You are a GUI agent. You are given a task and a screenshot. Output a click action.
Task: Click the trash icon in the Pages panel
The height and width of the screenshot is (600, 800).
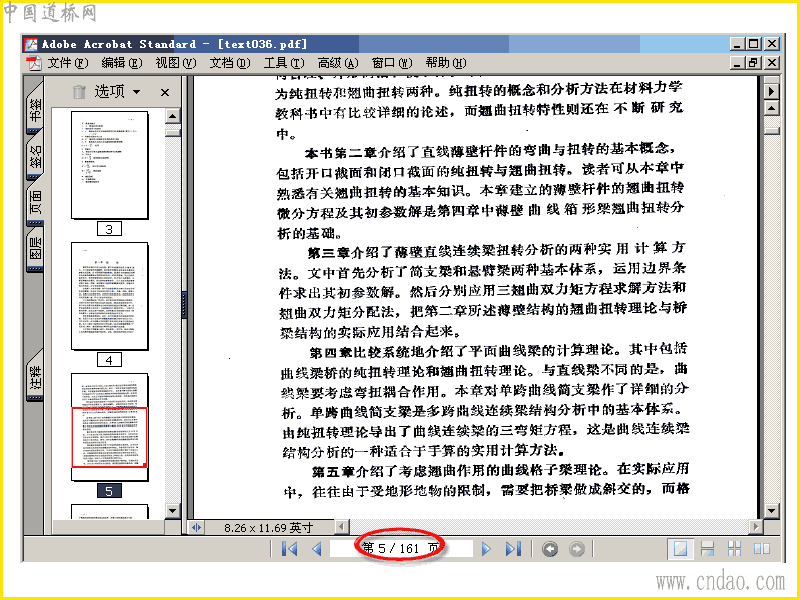79,92
